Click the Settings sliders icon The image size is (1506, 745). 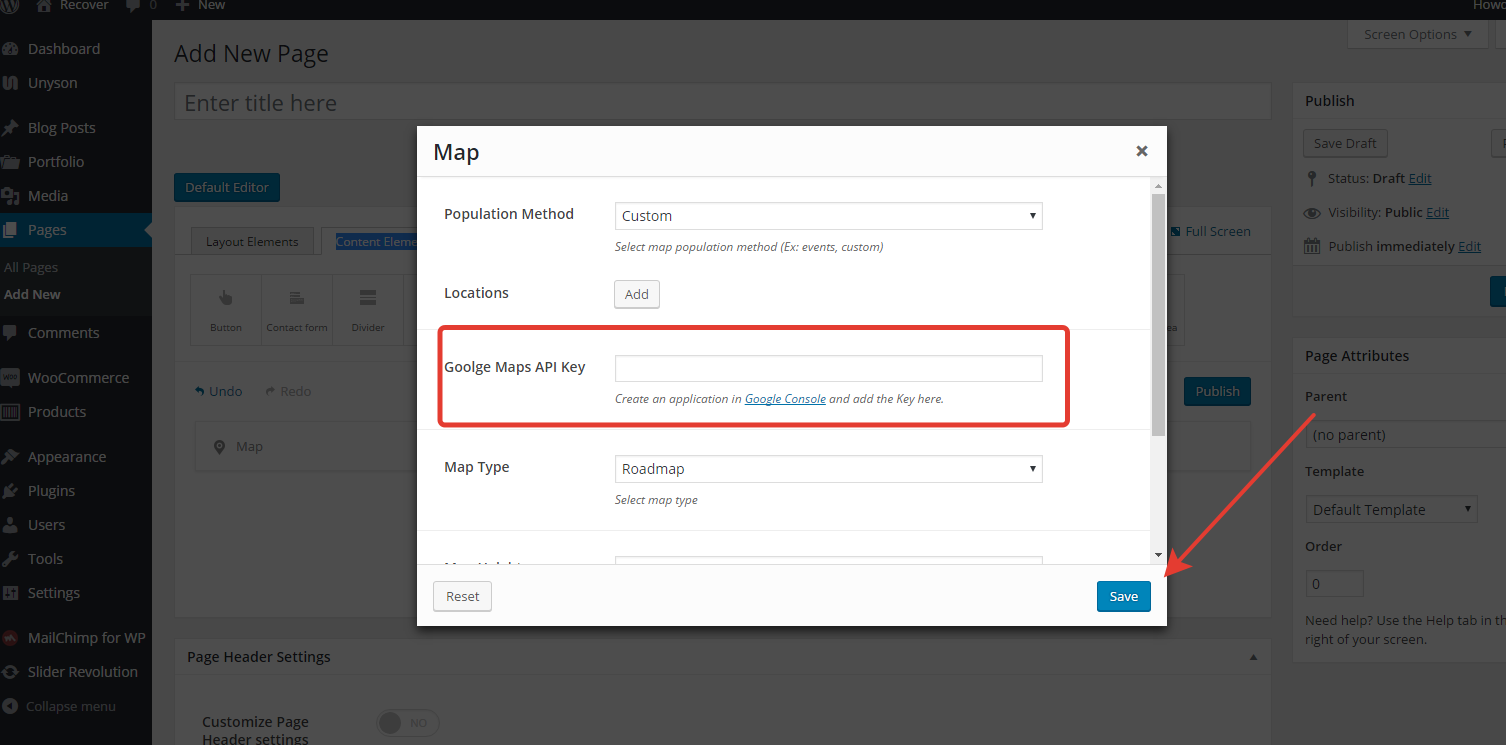click(x=10, y=593)
